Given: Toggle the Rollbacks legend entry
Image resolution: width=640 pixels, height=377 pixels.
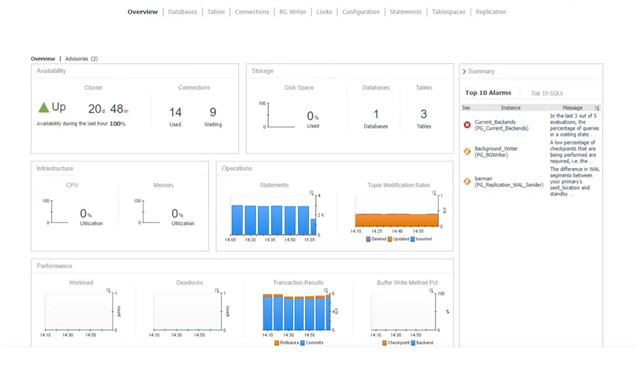Looking at the screenshot, I should point(287,343).
